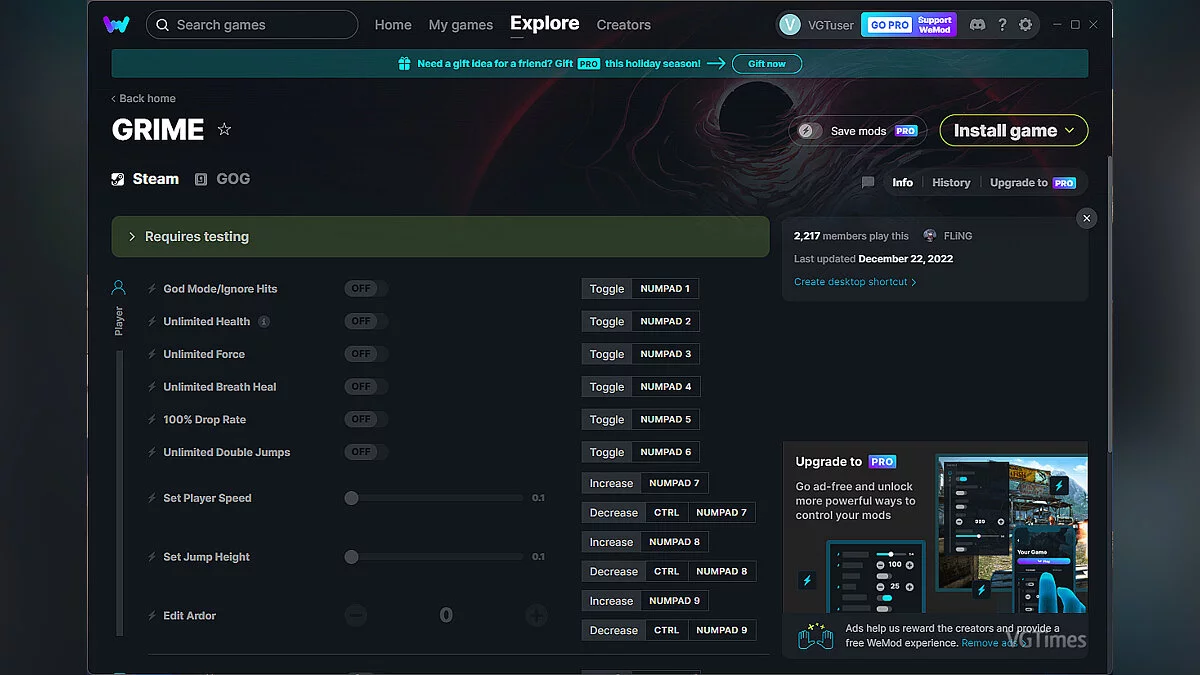
Task: Click the search magnifier icon
Action: 162,25
